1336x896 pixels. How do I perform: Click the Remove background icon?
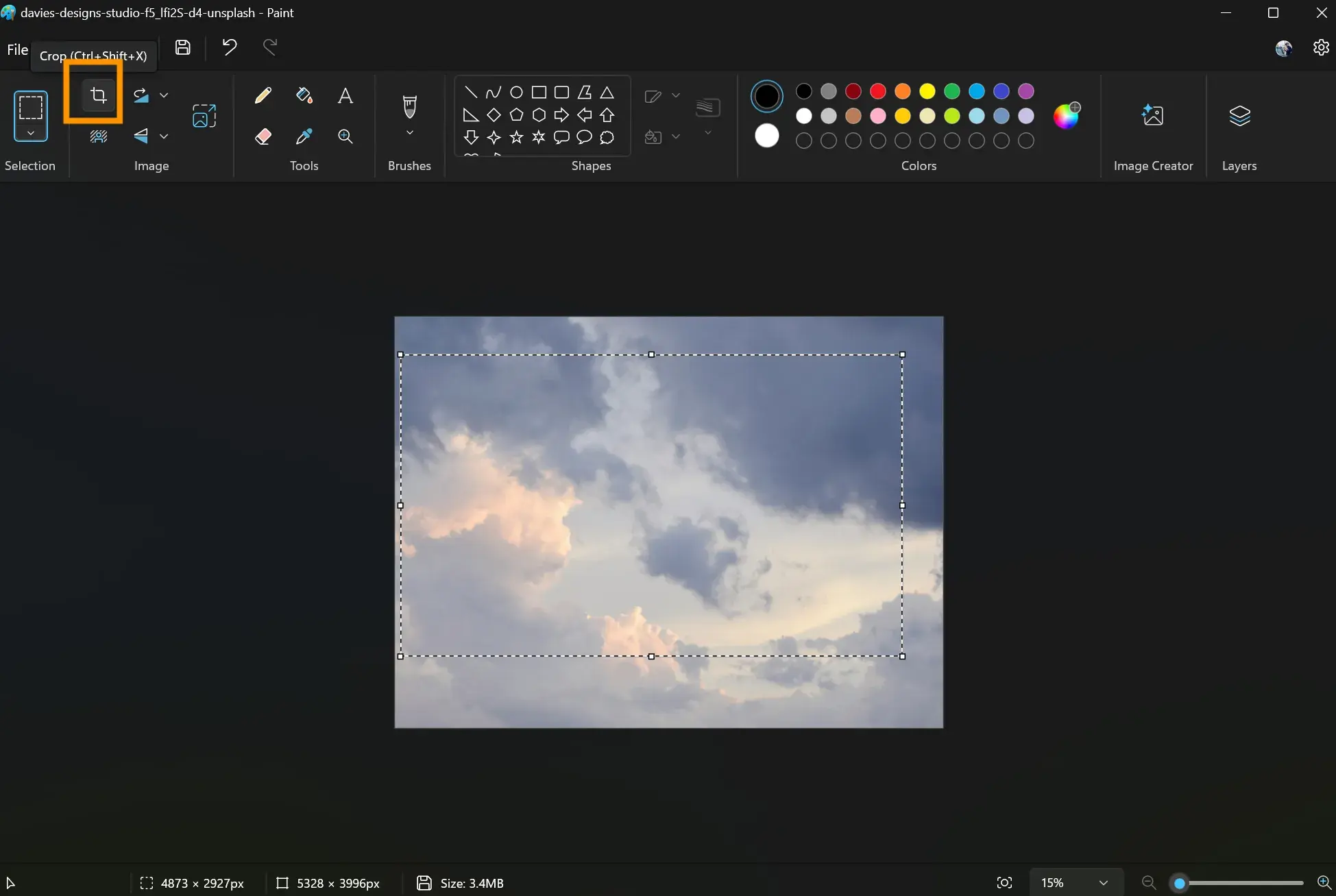click(x=99, y=136)
